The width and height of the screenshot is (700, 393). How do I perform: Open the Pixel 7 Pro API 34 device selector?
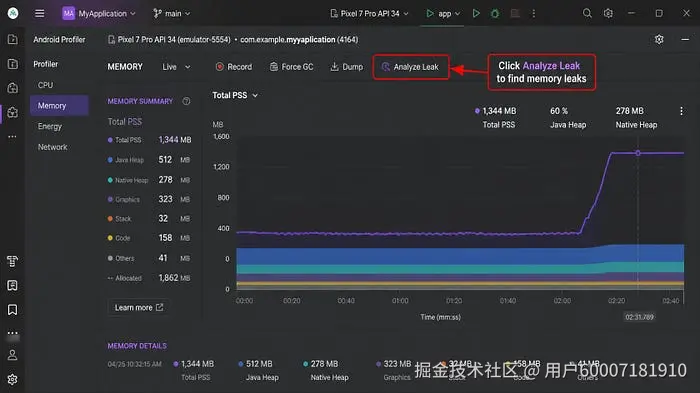pyautogui.click(x=369, y=13)
